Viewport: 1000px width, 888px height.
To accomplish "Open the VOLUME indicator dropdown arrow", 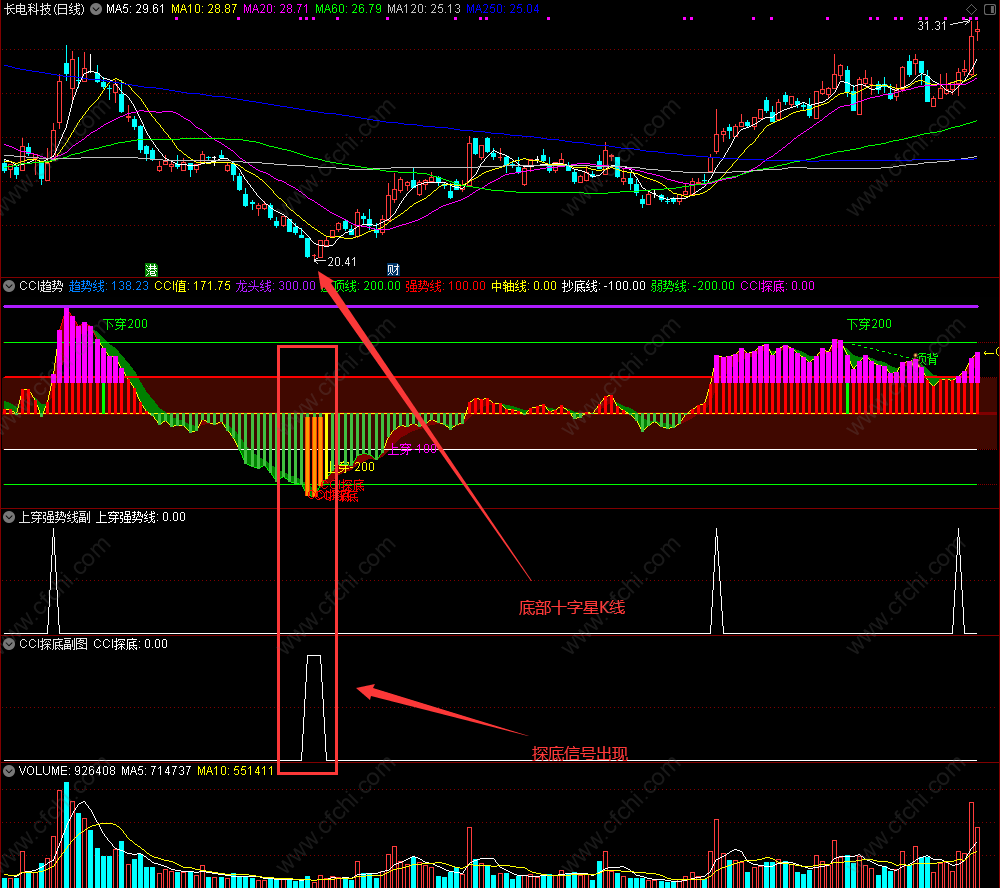I will point(9,771).
